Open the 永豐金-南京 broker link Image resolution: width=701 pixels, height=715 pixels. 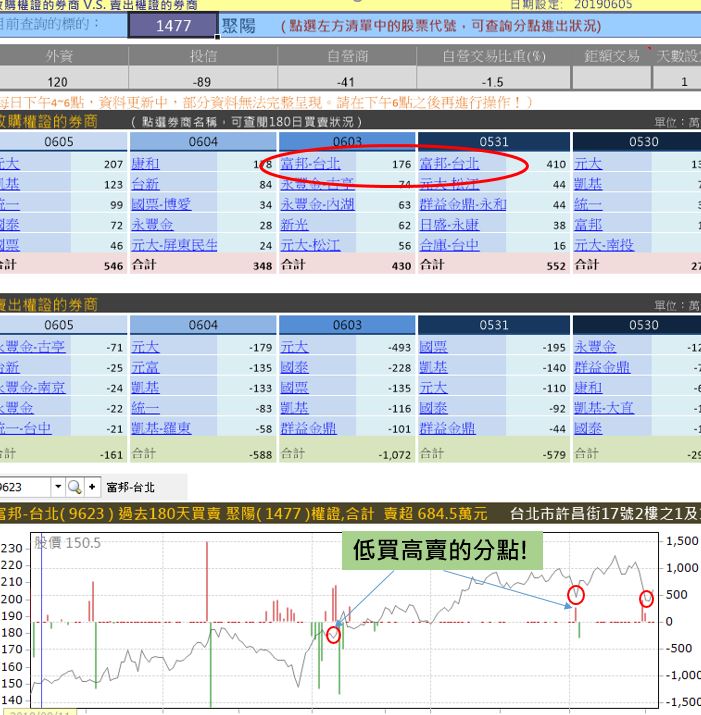click(x=32, y=388)
